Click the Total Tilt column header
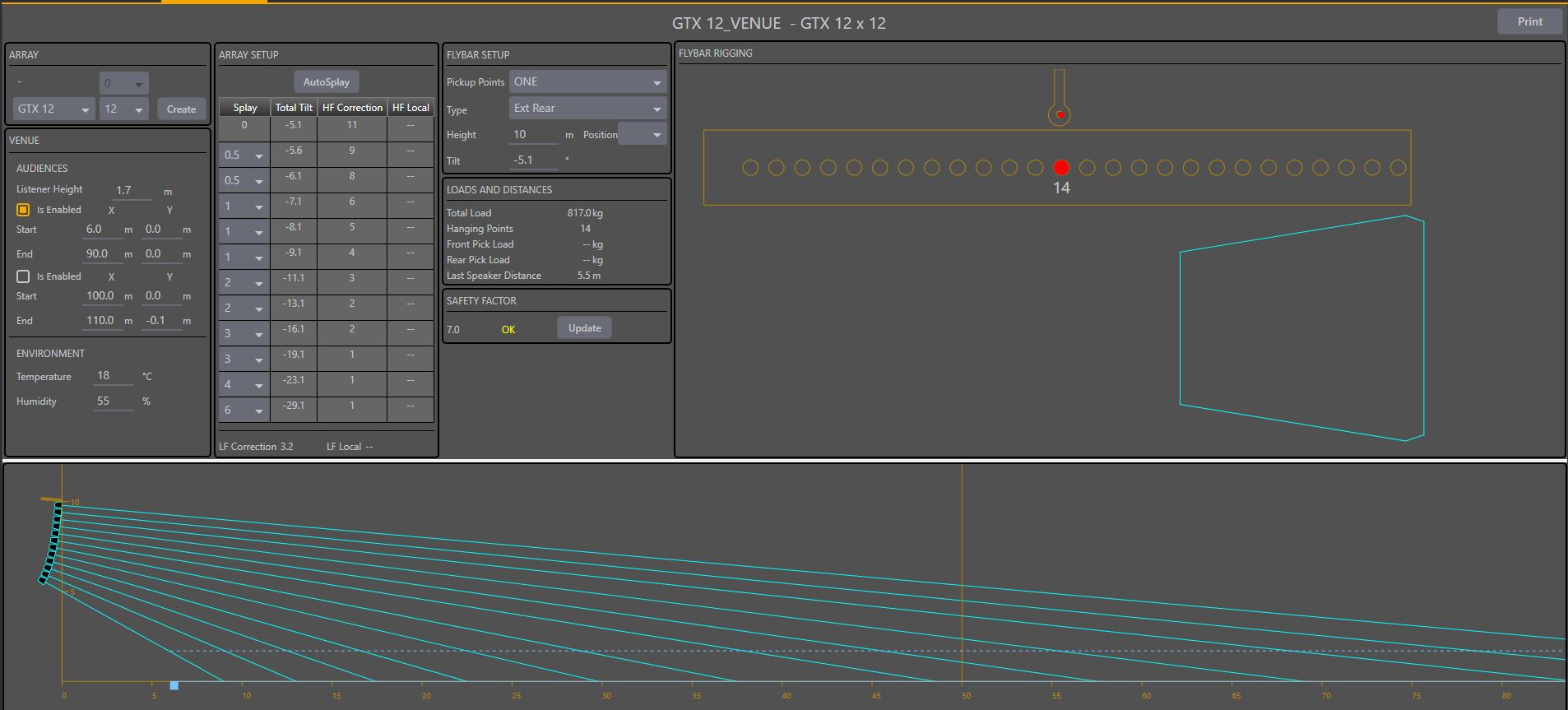The height and width of the screenshot is (710, 1568). pos(294,108)
